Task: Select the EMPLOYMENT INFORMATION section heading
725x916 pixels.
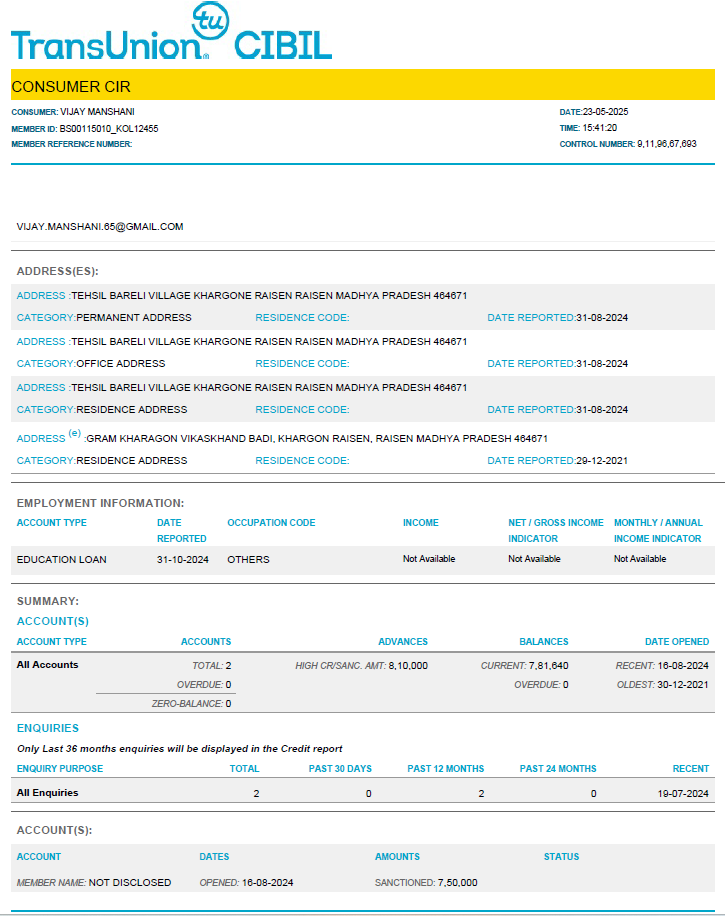Action: coord(100,503)
